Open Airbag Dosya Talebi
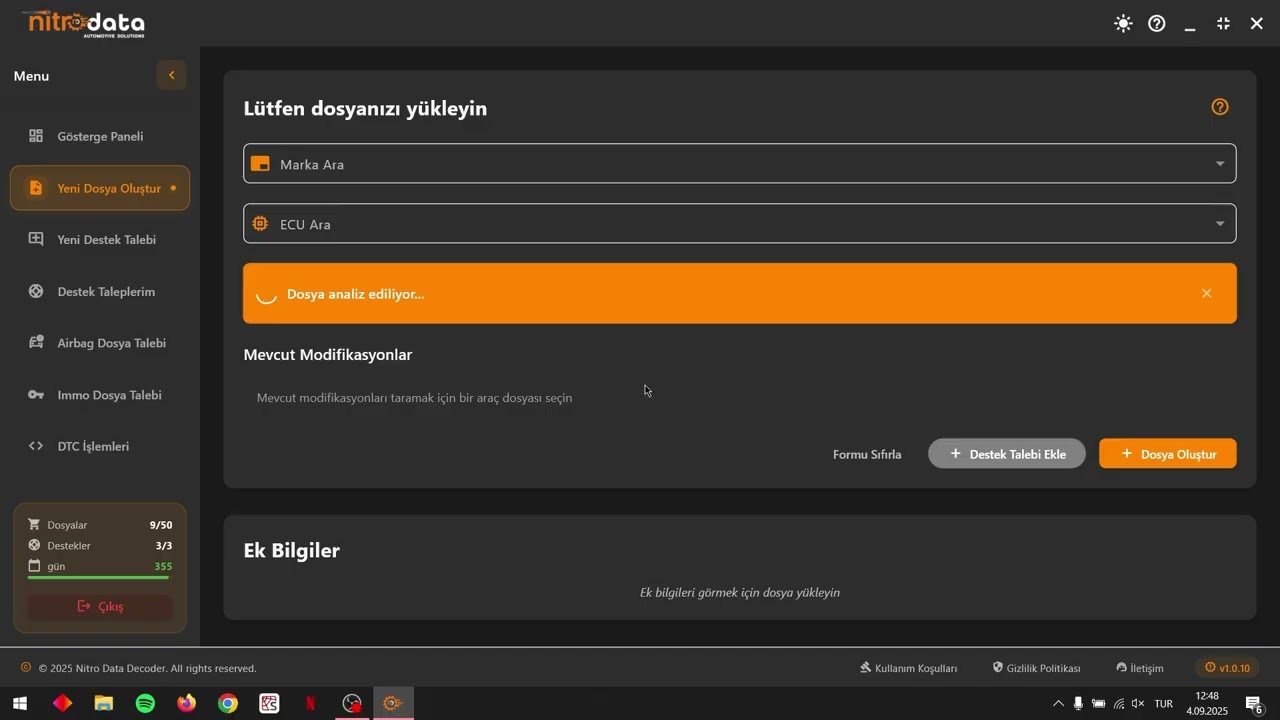The height and width of the screenshot is (720, 1280). tap(100, 343)
